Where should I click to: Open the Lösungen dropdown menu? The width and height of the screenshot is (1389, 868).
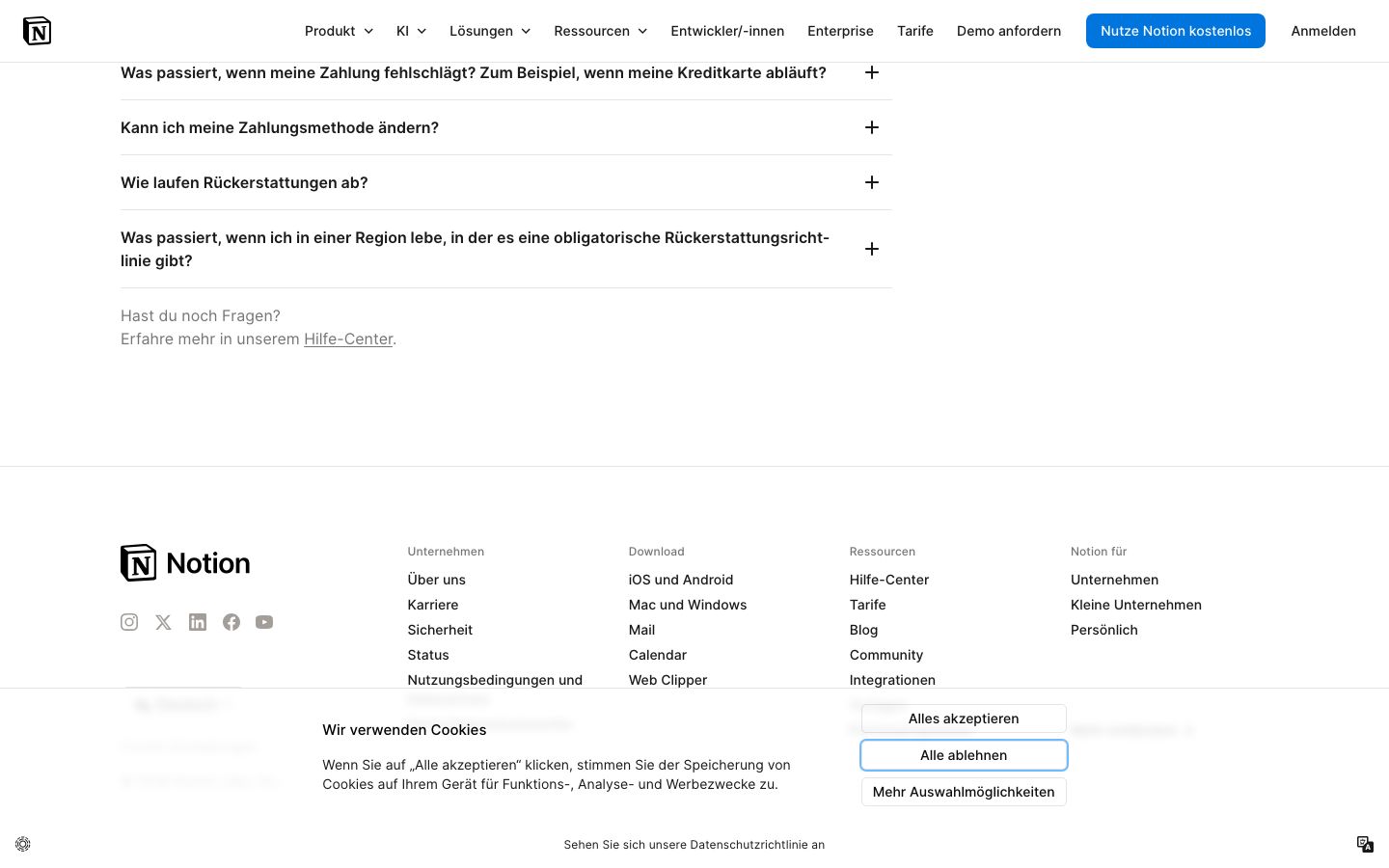point(490,31)
